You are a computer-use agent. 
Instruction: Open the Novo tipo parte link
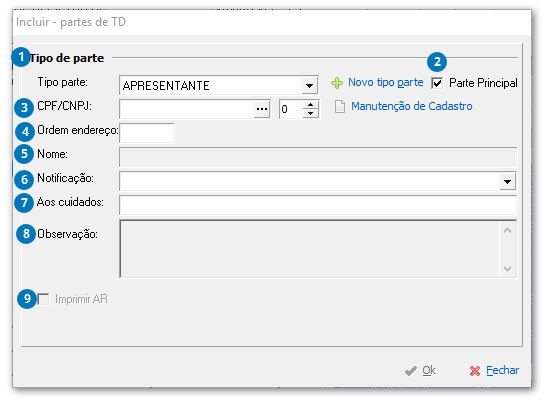tap(385, 83)
